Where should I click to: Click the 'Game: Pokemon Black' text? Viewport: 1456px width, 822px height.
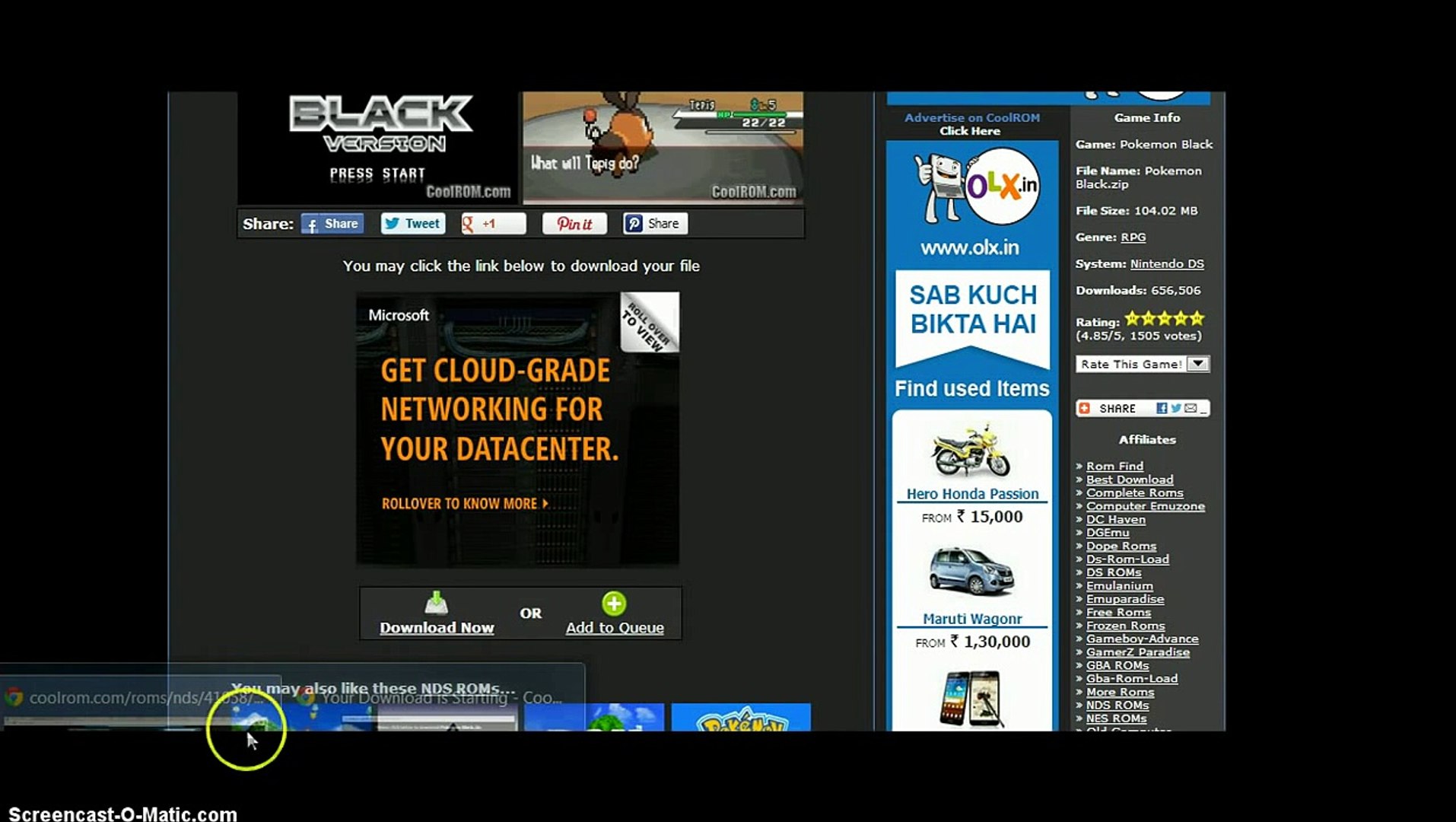(1144, 145)
